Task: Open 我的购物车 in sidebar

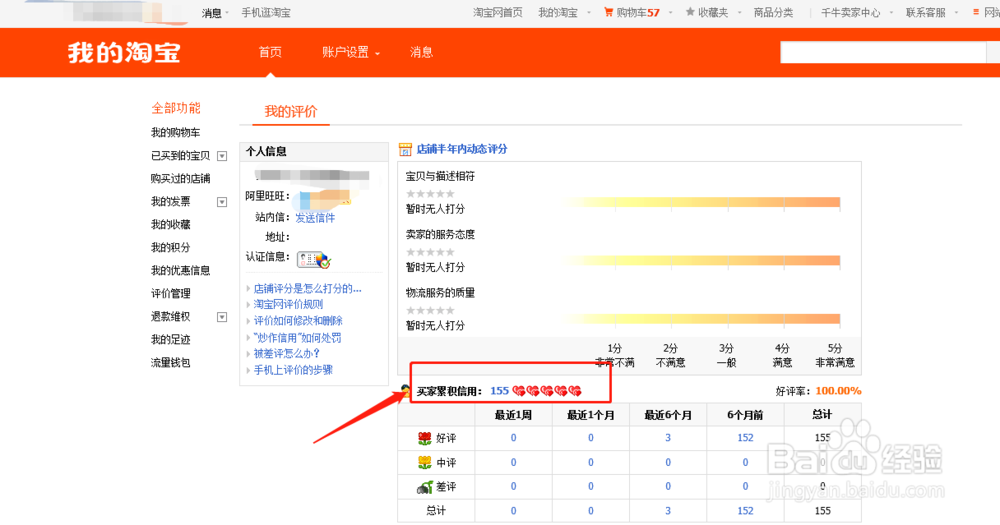Action: 175,133
